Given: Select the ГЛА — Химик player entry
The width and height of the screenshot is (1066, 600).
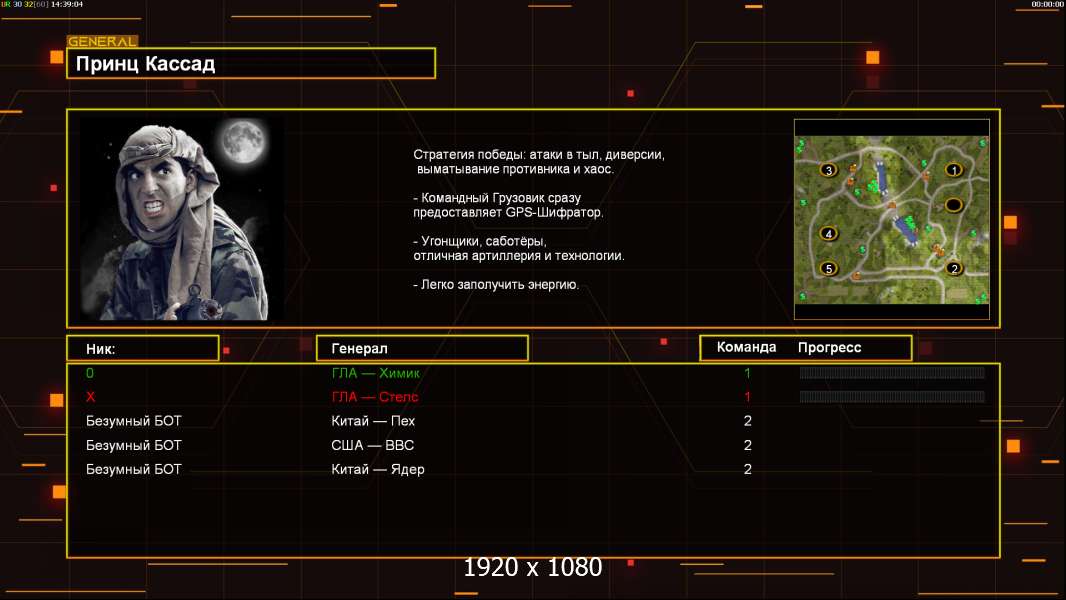Looking at the screenshot, I should (533, 373).
